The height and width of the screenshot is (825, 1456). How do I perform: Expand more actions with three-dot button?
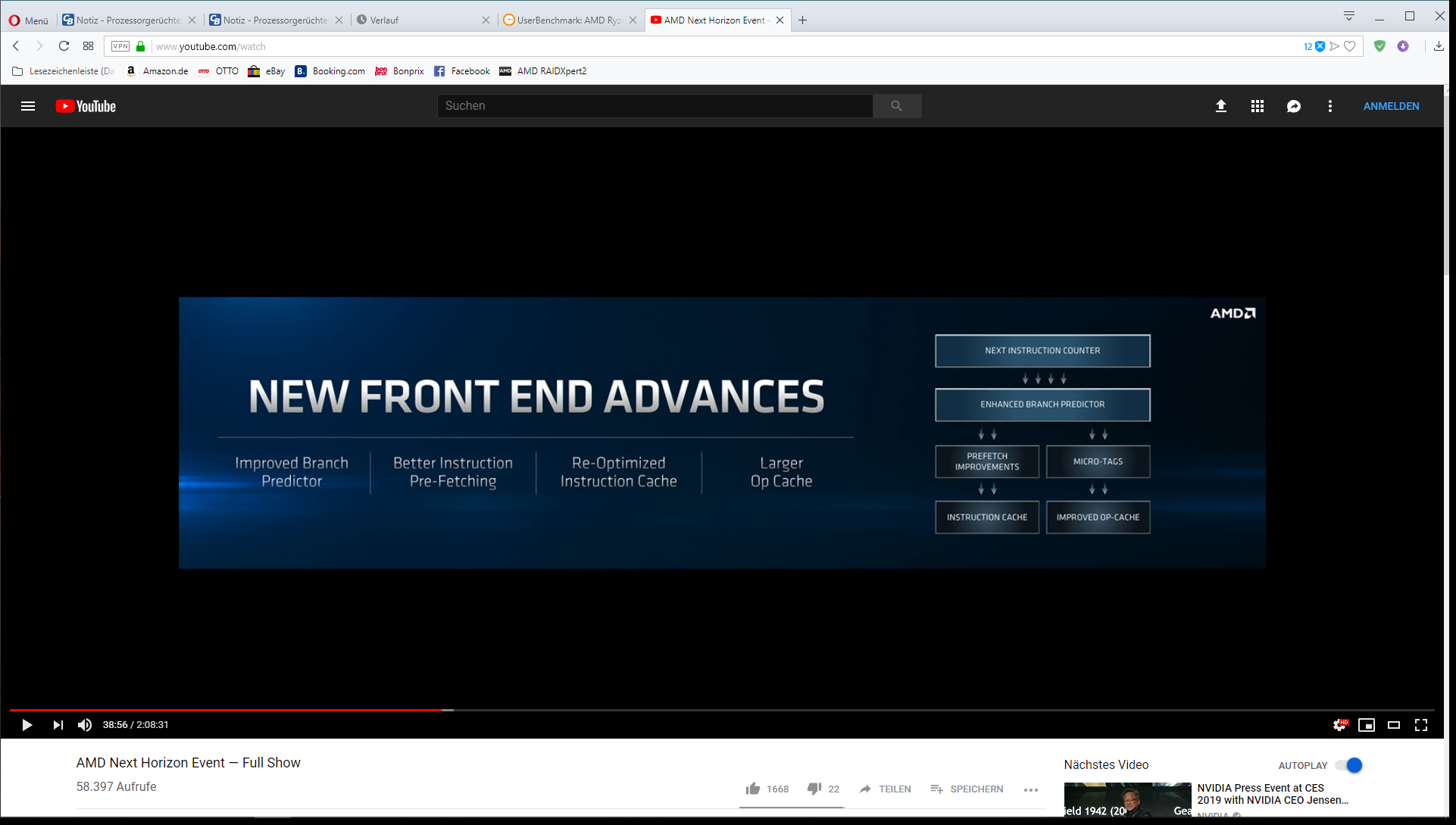click(x=1030, y=789)
